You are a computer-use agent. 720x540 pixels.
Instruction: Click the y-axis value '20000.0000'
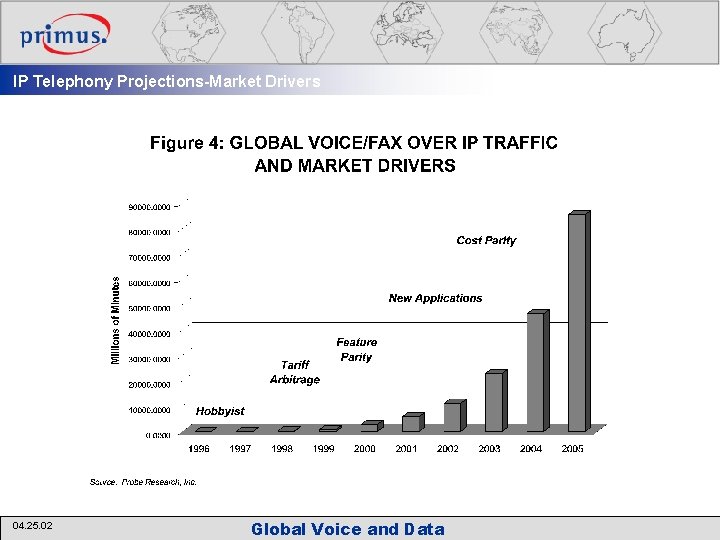click(149, 385)
